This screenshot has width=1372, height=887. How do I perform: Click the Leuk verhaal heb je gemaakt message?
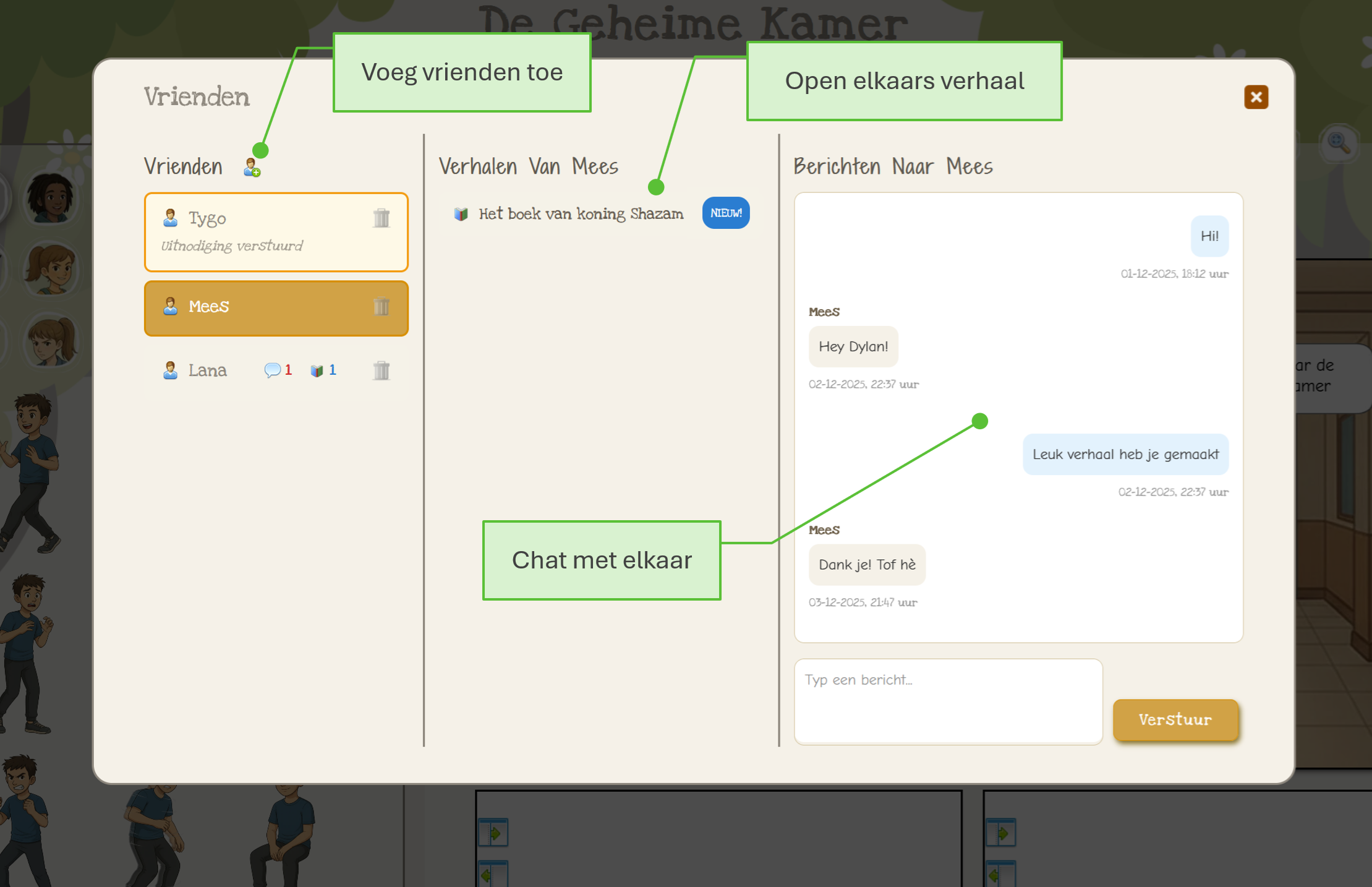[1125, 455]
